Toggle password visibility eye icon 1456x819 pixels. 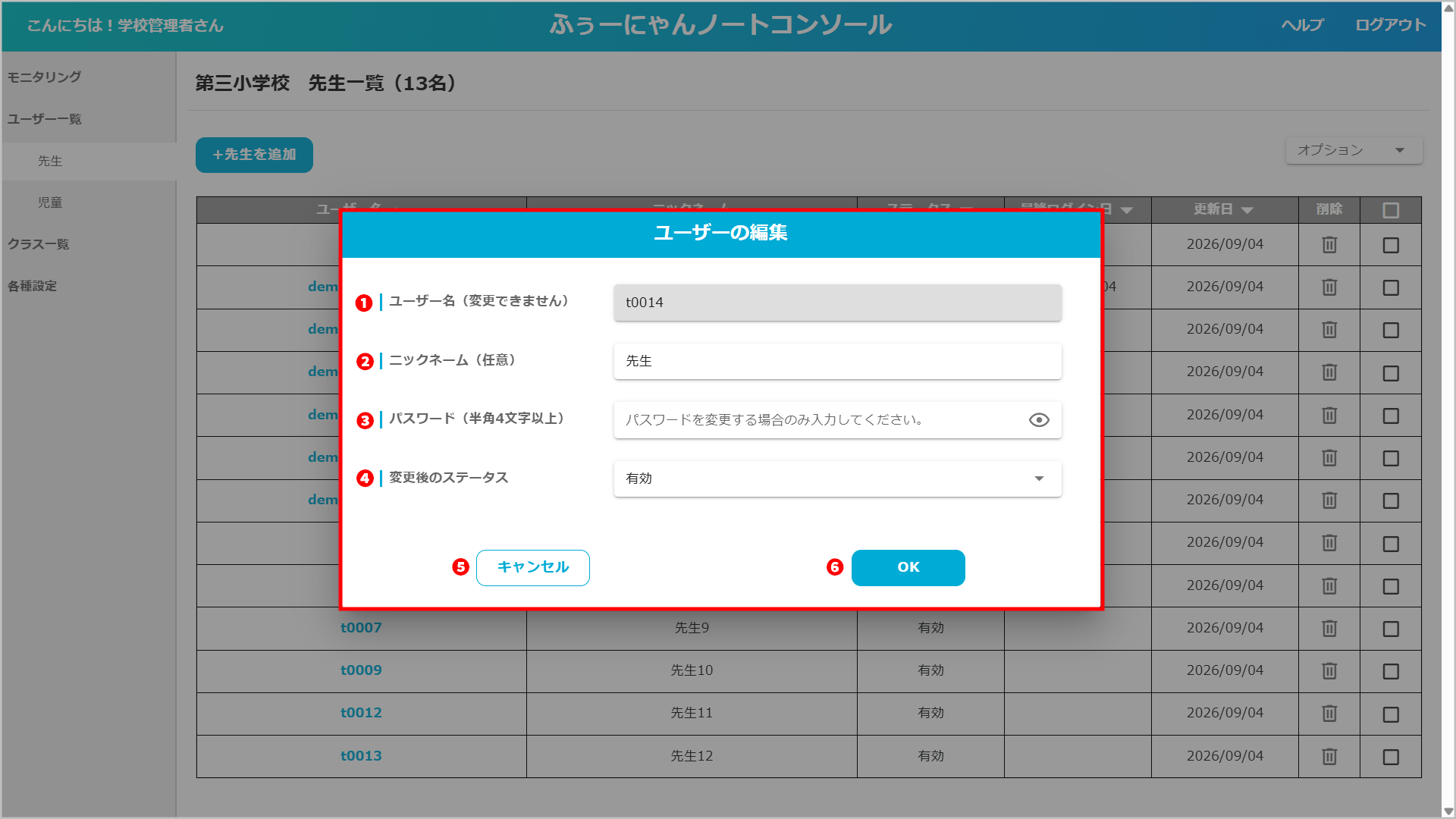click(x=1039, y=420)
